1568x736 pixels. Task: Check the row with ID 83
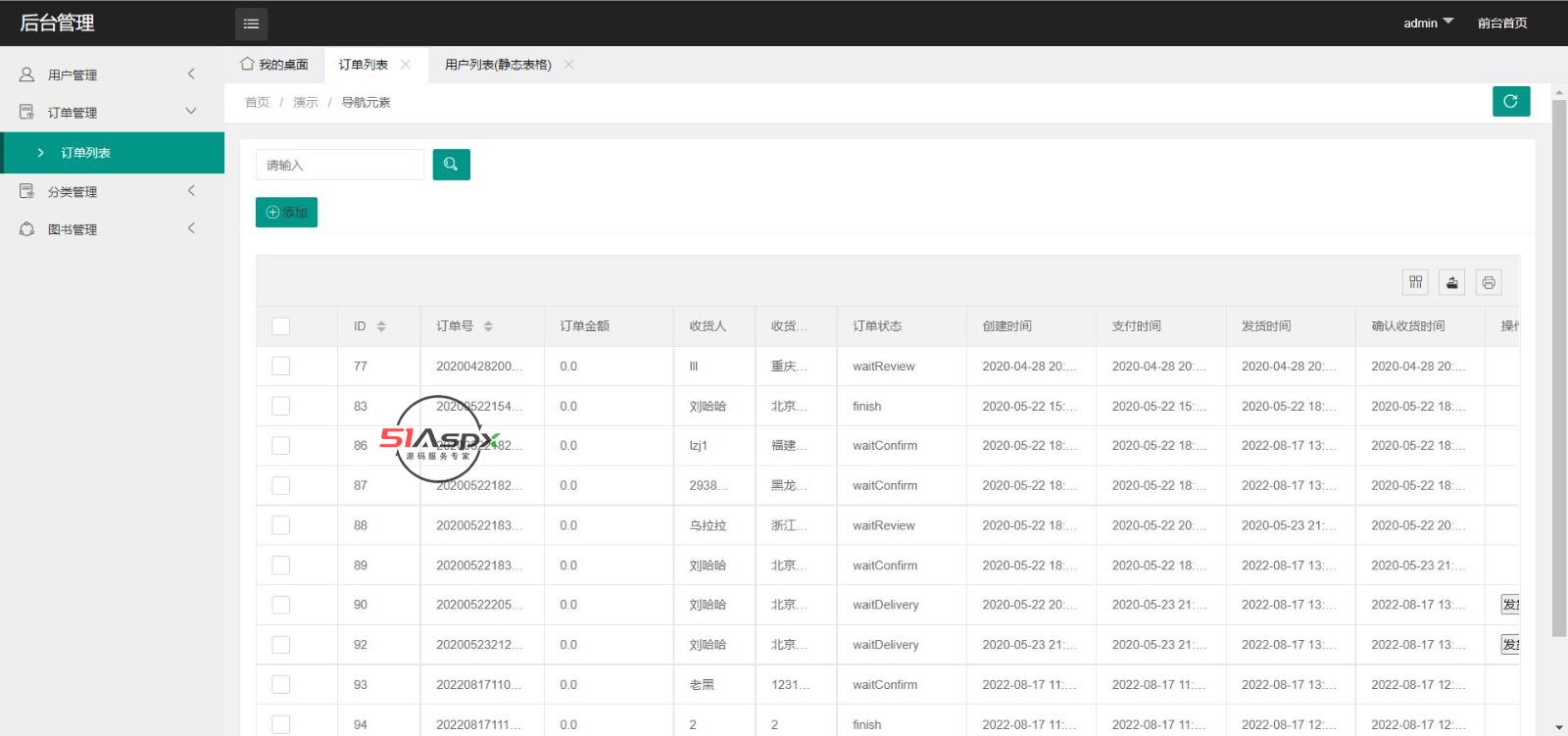pos(281,406)
